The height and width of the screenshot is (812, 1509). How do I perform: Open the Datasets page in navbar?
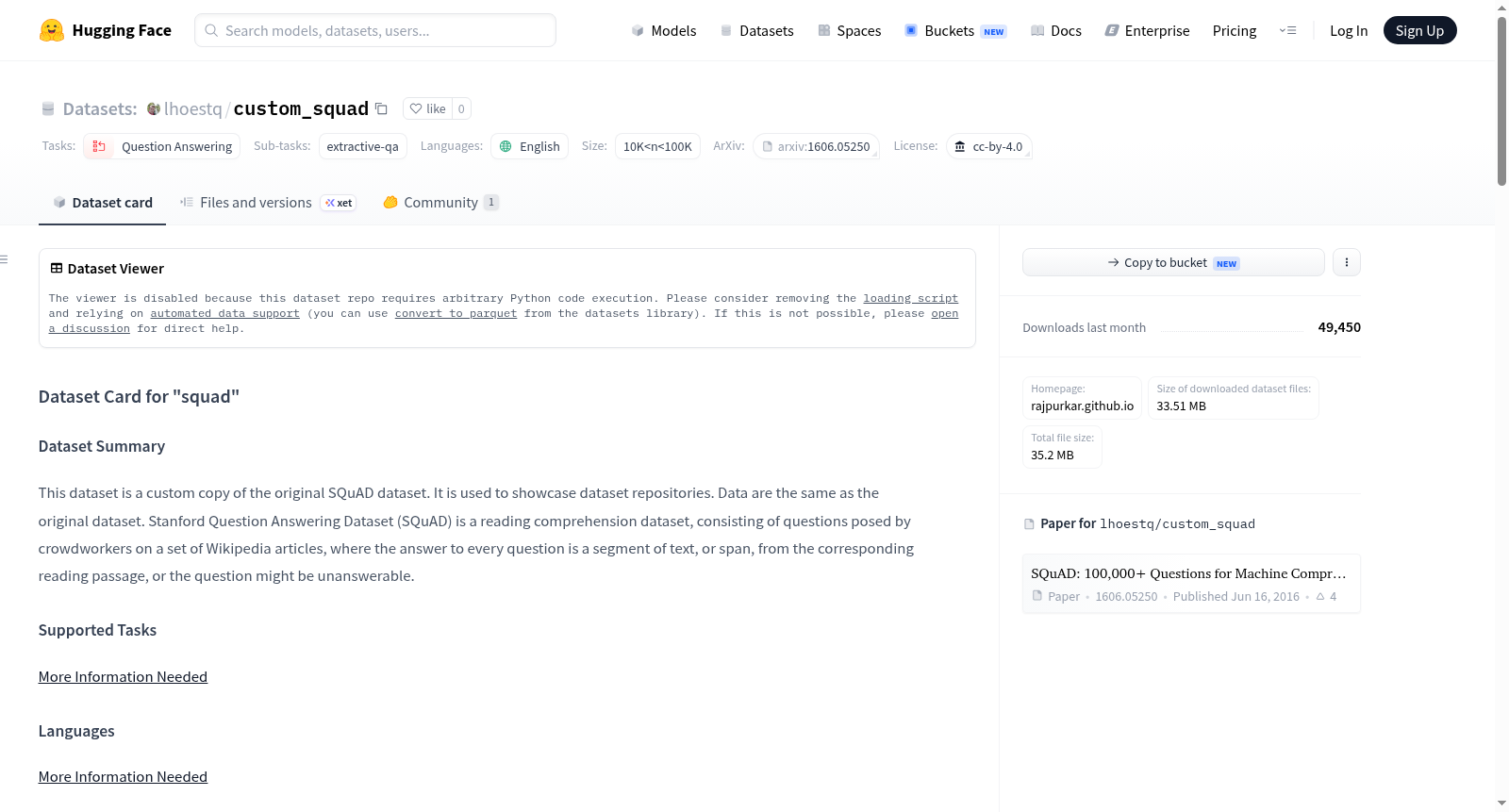tap(757, 30)
